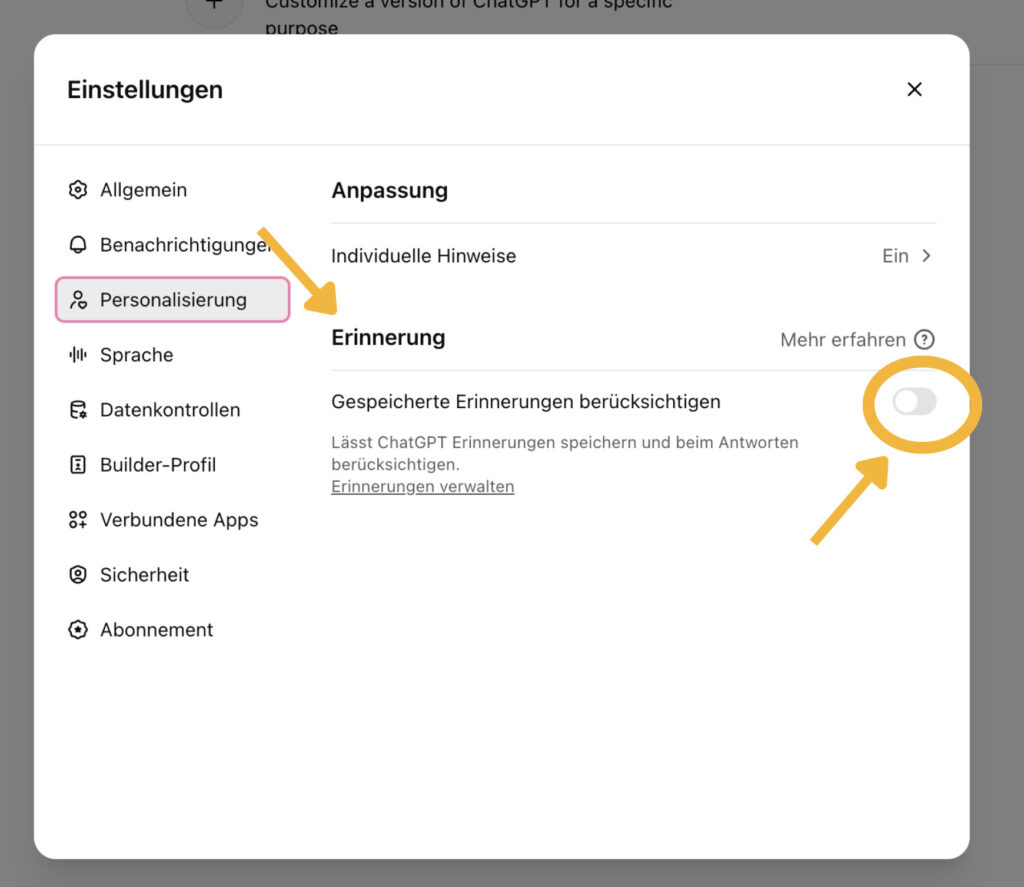The width and height of the screenshot is (1024, 887).
Task: Click the Erinnerungen verwalten link
Action: click(x=422, y=487)
